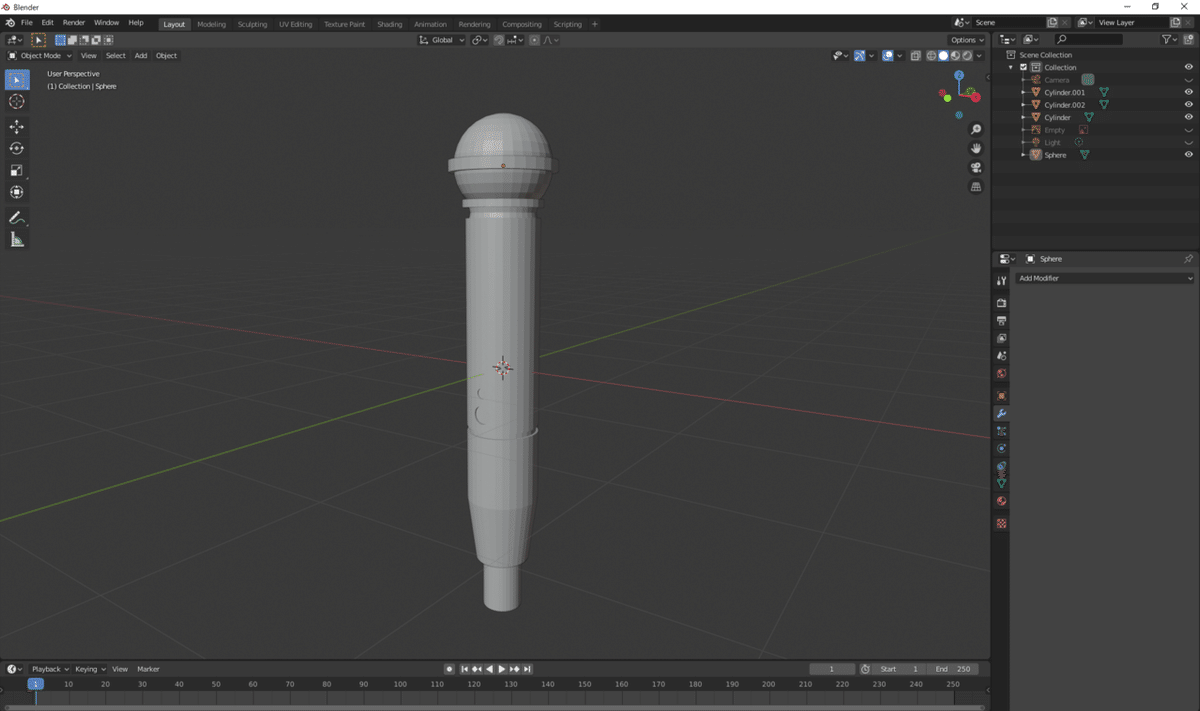Hide Cylinder.002 using its eye icon
This screenshot has width=1200, height=711.
1189,105
